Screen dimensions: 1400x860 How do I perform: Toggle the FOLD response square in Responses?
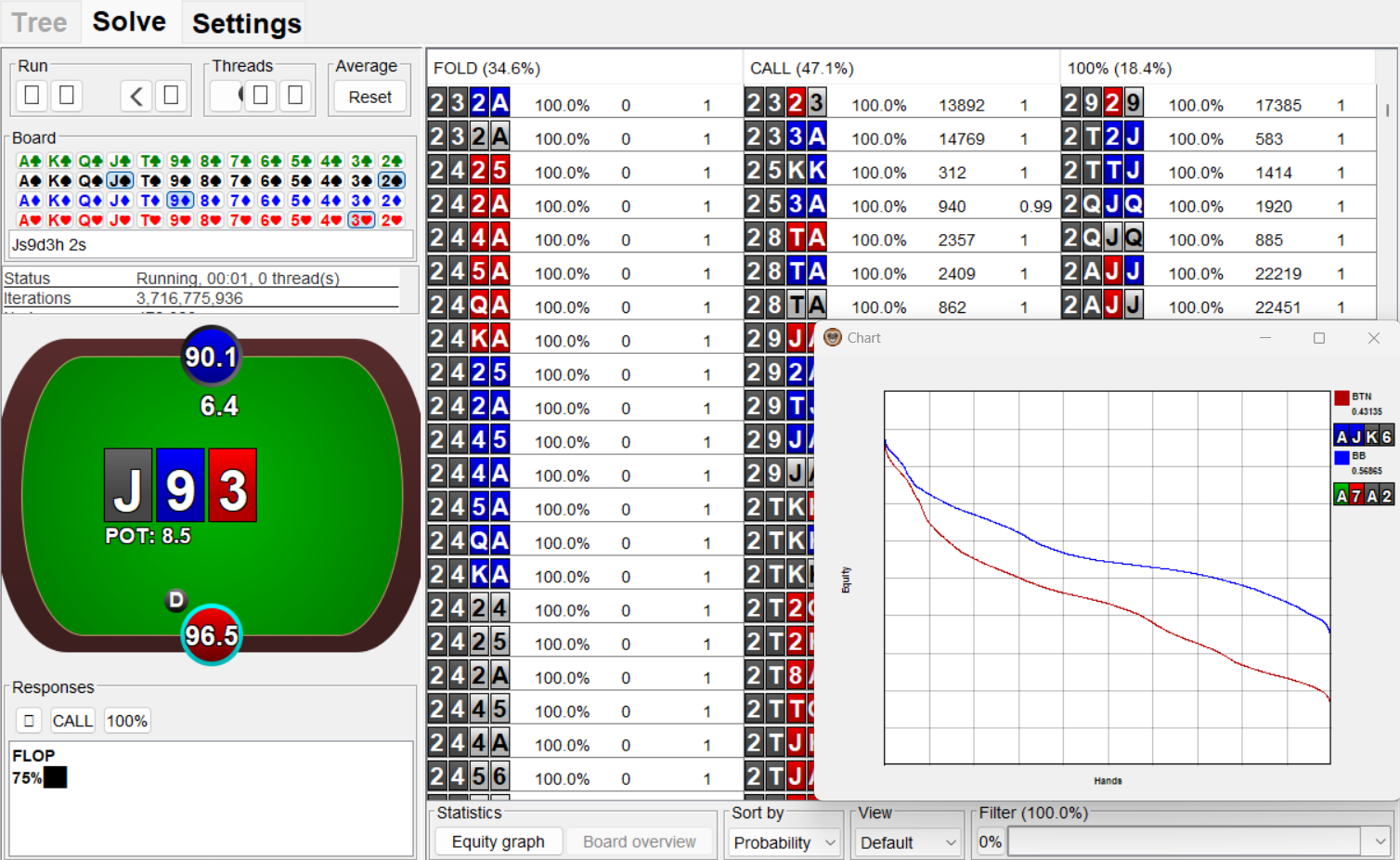pos(28,720)
